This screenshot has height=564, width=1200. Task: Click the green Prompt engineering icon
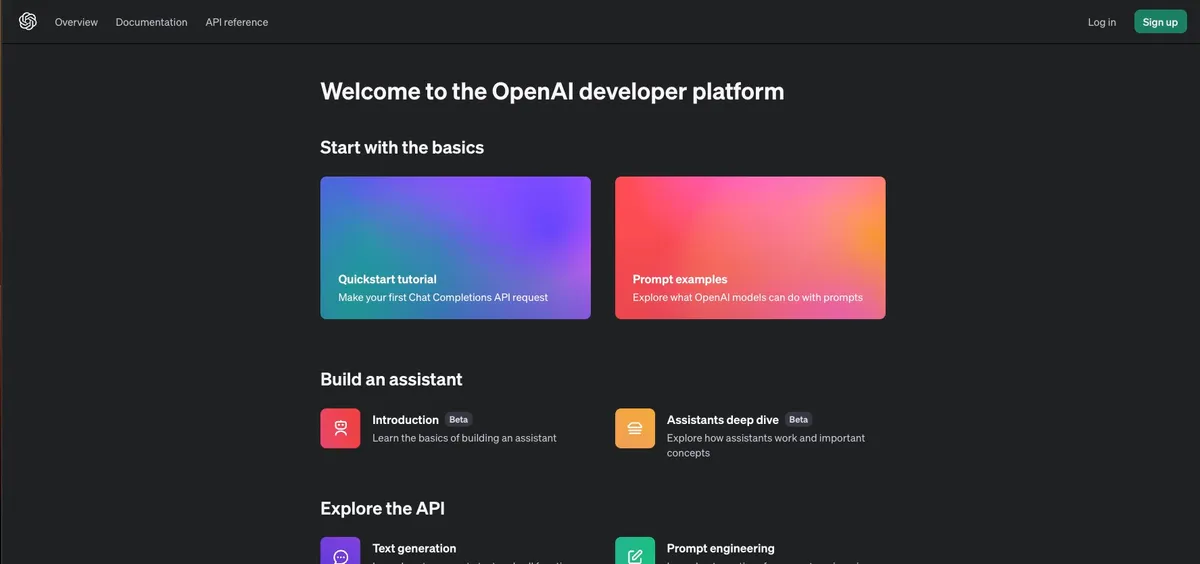point(635,551)
